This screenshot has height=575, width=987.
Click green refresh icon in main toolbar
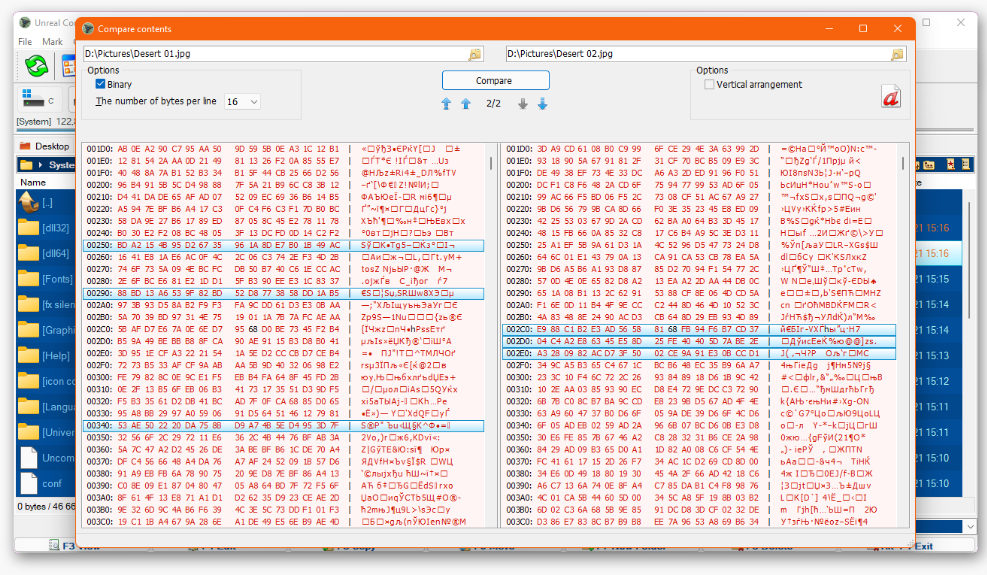[37, 66]
